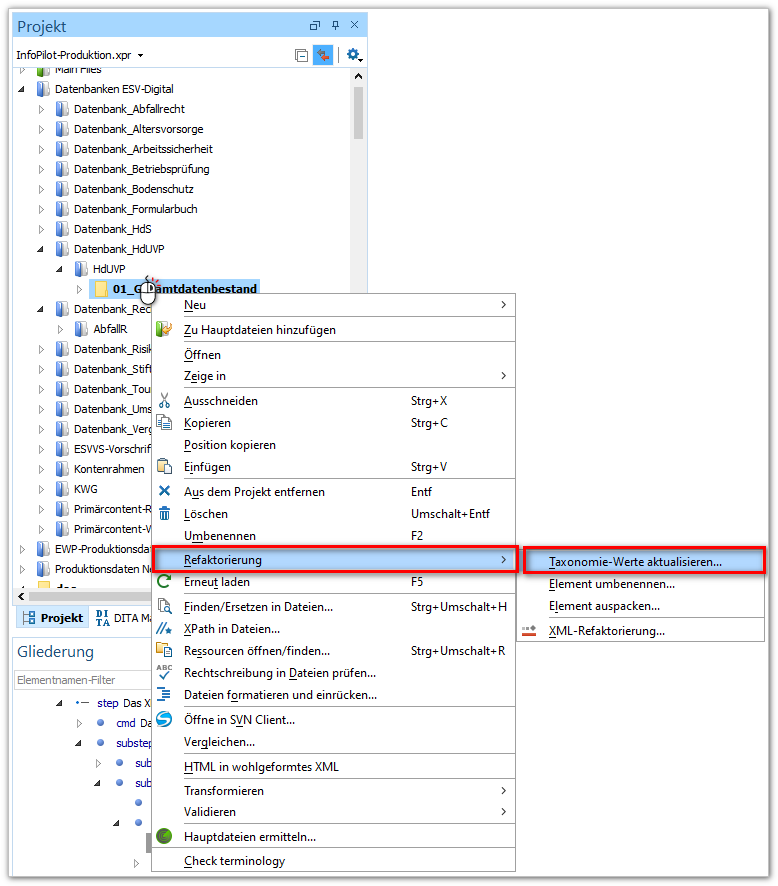The height and width of the screenshot is (886, 778).
Task: Click the Öffne in SVN Client icon
Action: point(164,719)
